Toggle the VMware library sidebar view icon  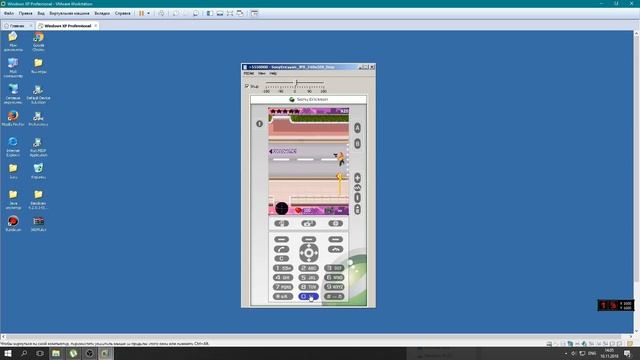click(x=209, y=13)
